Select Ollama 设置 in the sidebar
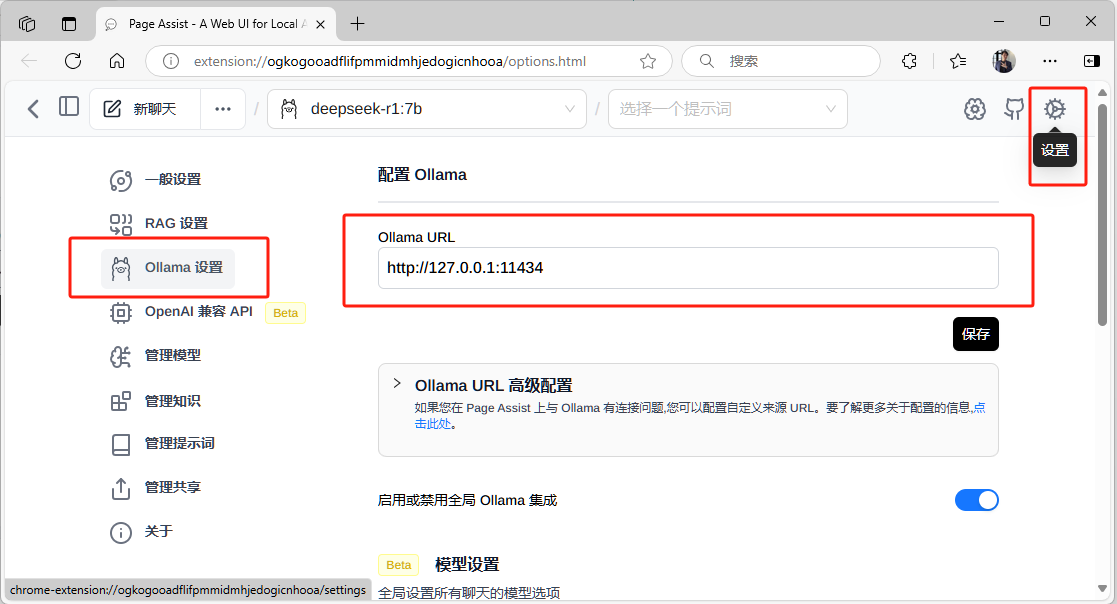 [168, 268]
